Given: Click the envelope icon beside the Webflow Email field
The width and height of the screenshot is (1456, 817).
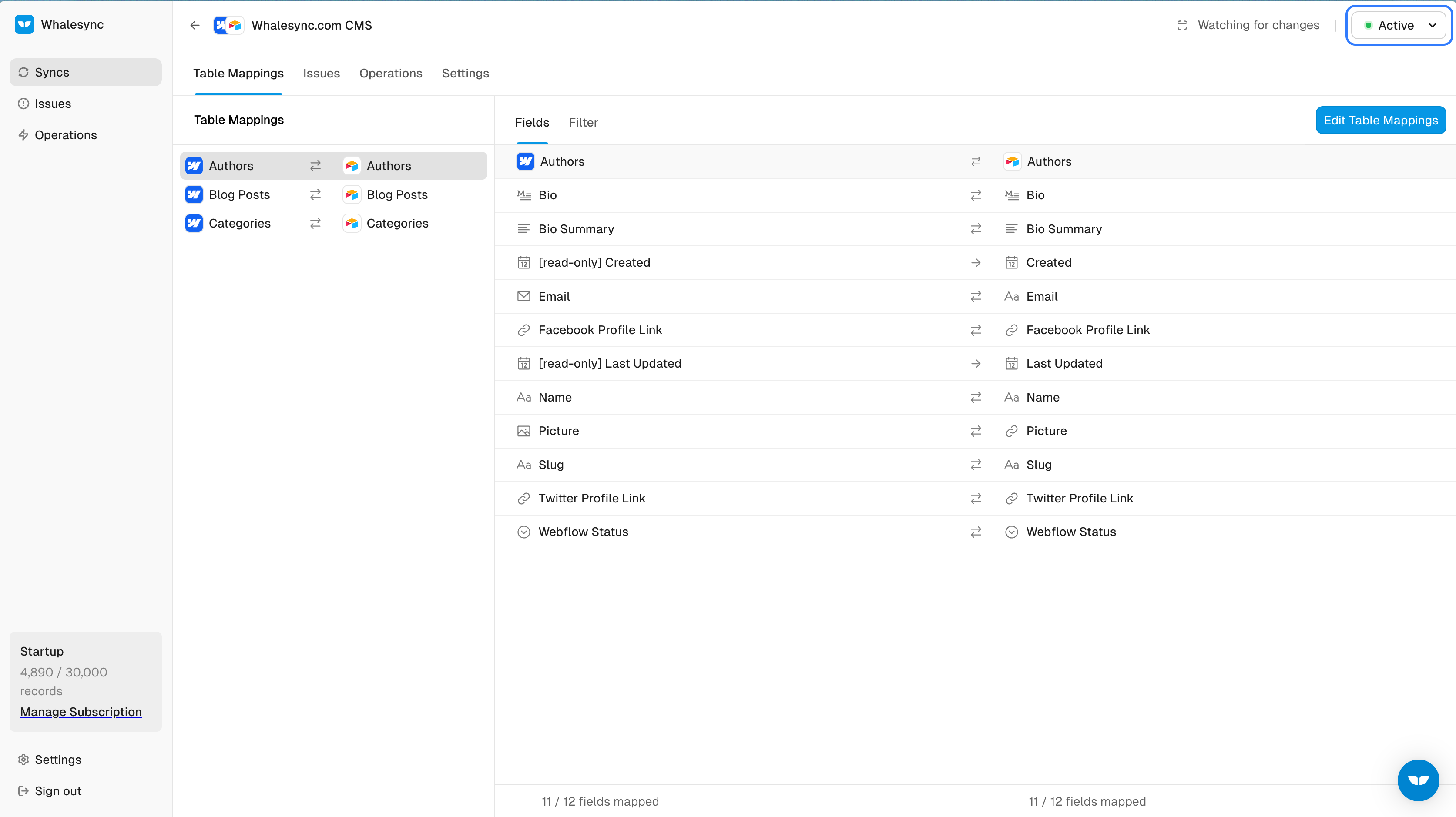Looking at the screenshot, I should pyautogui.click(x=524, y=297).
